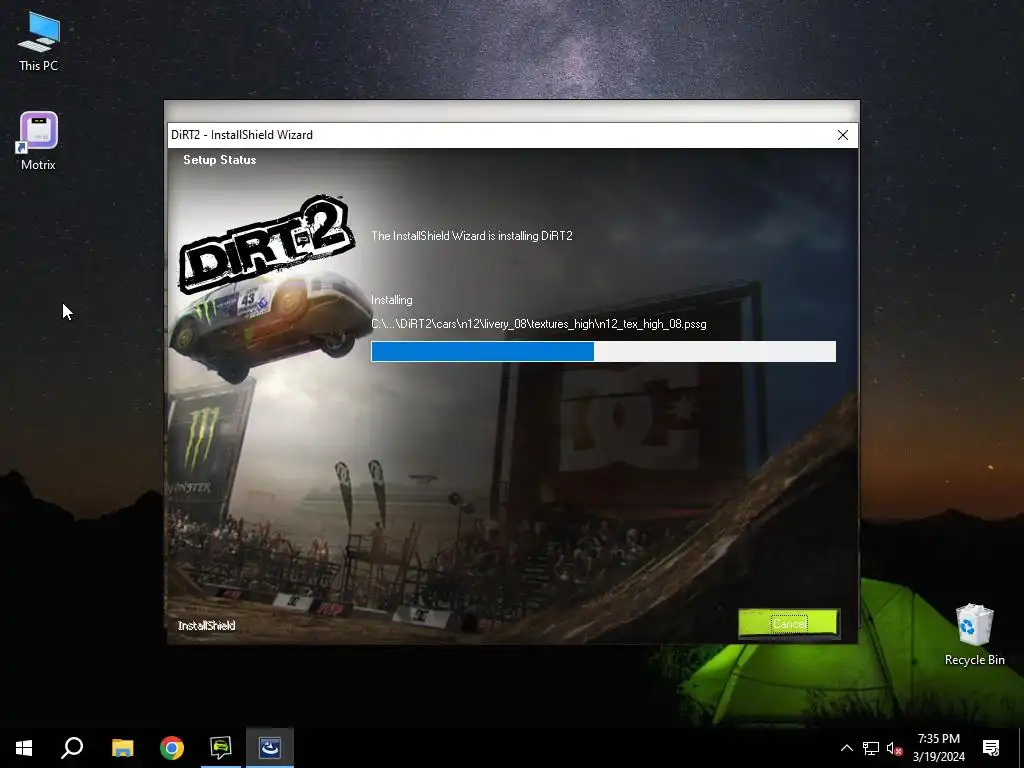The width and height of the screenshot is (1024, 768).
Task: Open the notification center icon
Action: (x=991, y=748)
